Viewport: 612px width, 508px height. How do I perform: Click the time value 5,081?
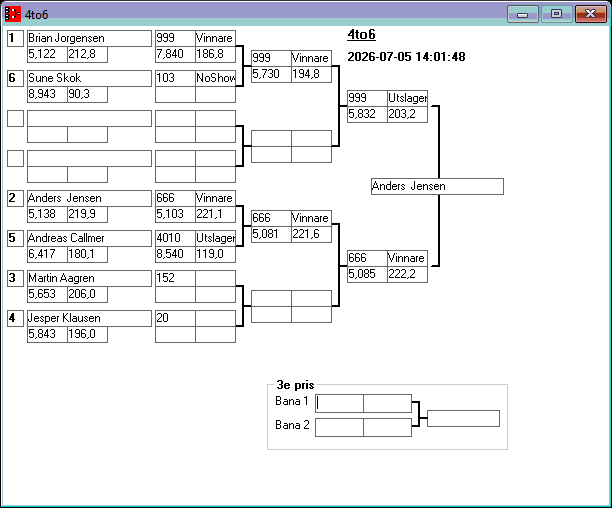click(271, 234)
